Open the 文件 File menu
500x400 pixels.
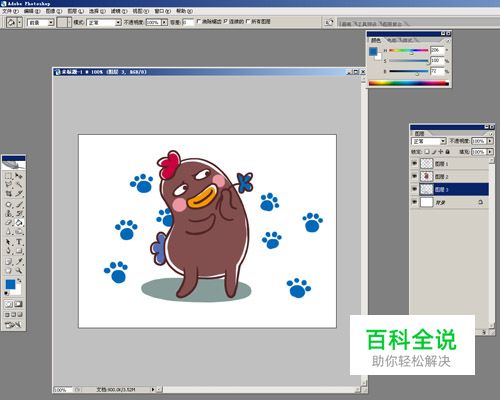(x=11, y=11)
